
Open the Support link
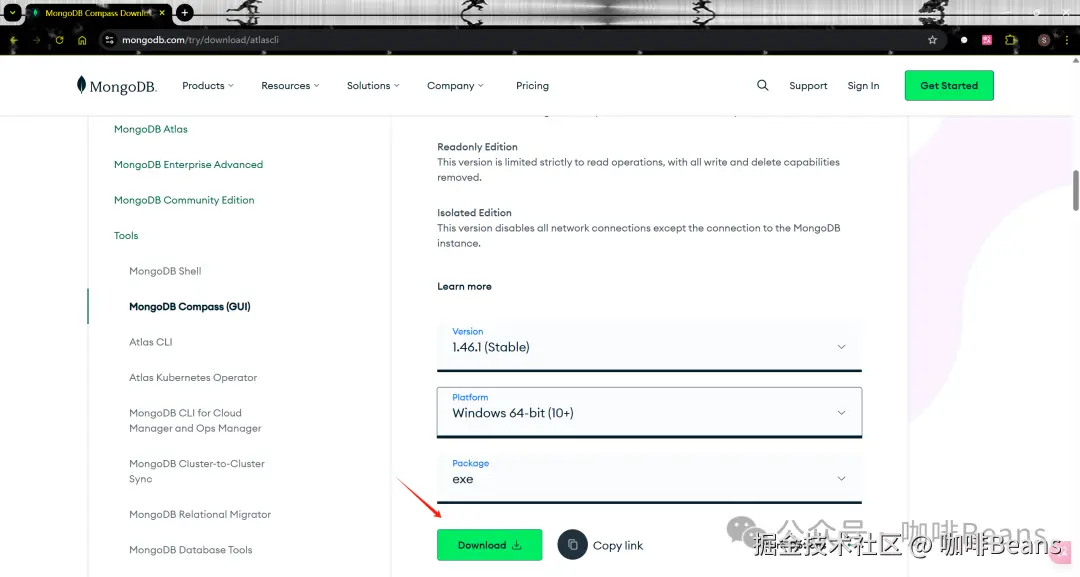coord(808,85)
